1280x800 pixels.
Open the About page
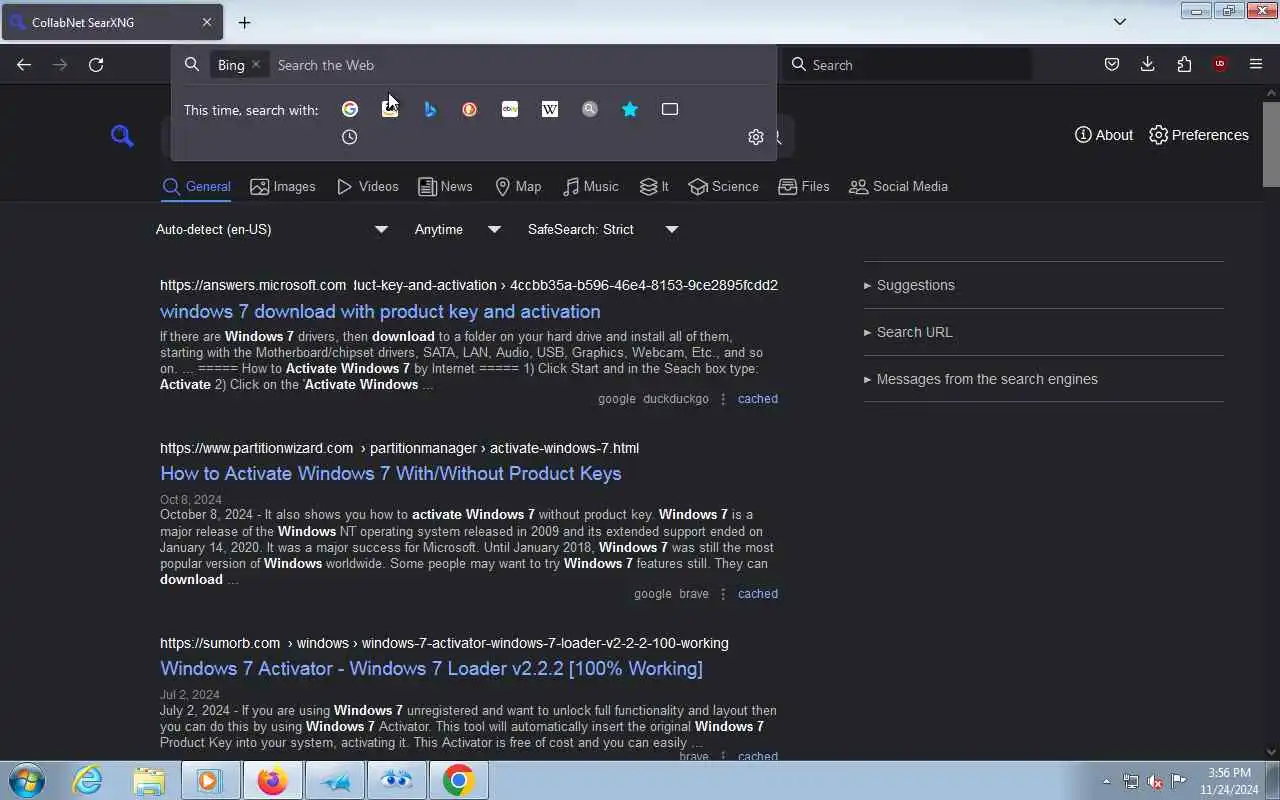pyautogui.click(x=1104, y=135)
